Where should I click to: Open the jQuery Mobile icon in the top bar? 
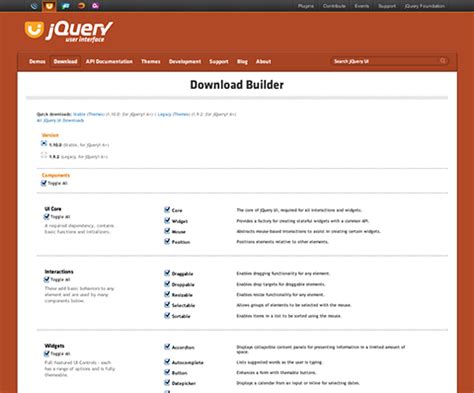click(x=66, y=6)
